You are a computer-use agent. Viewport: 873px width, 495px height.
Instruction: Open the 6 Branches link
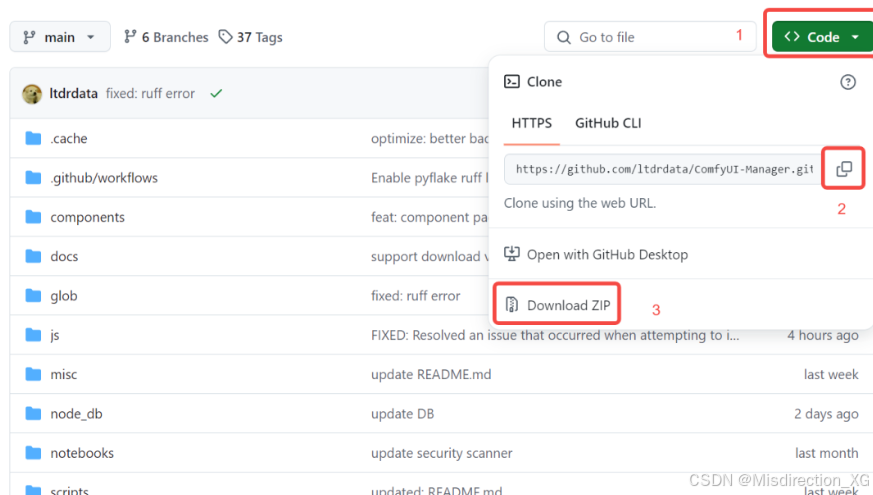pos(166,37)
